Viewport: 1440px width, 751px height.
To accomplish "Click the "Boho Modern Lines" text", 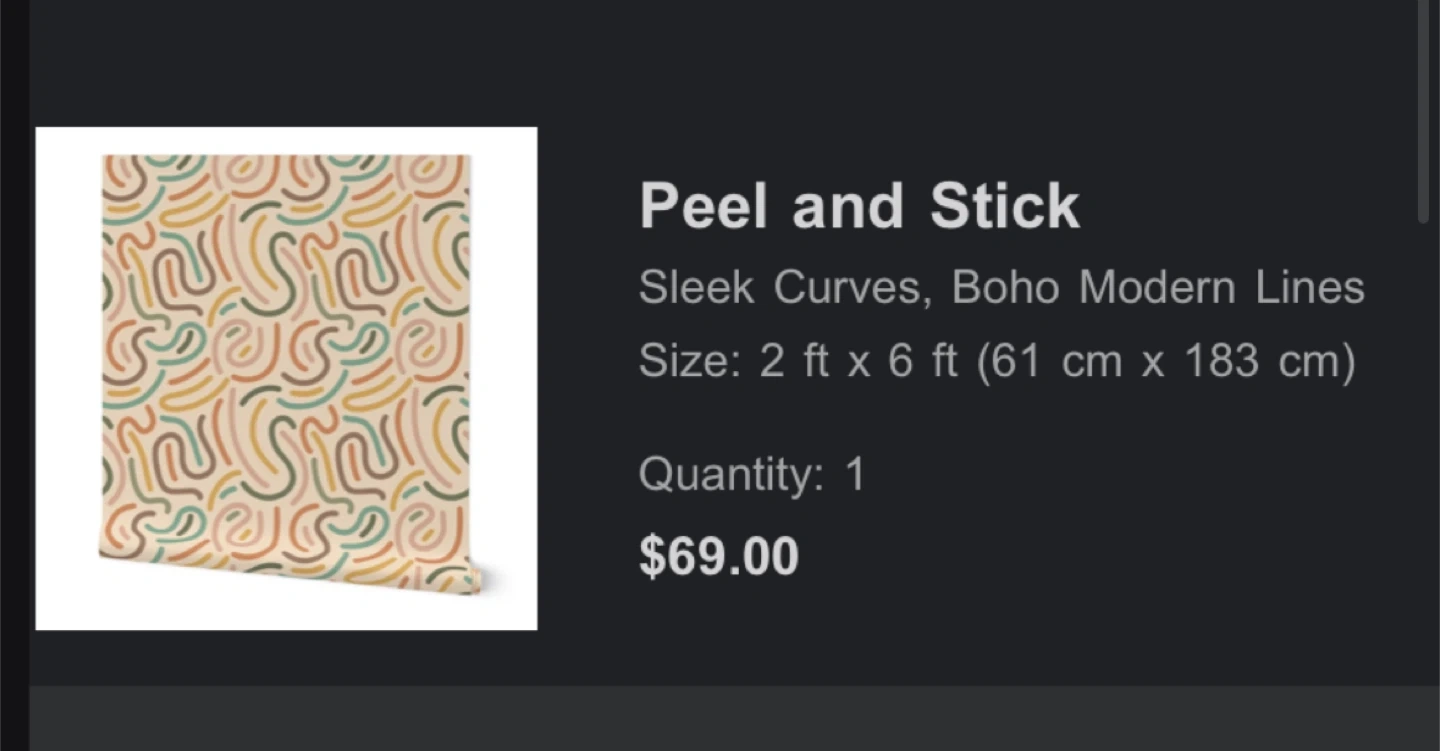I will 1157,287.
